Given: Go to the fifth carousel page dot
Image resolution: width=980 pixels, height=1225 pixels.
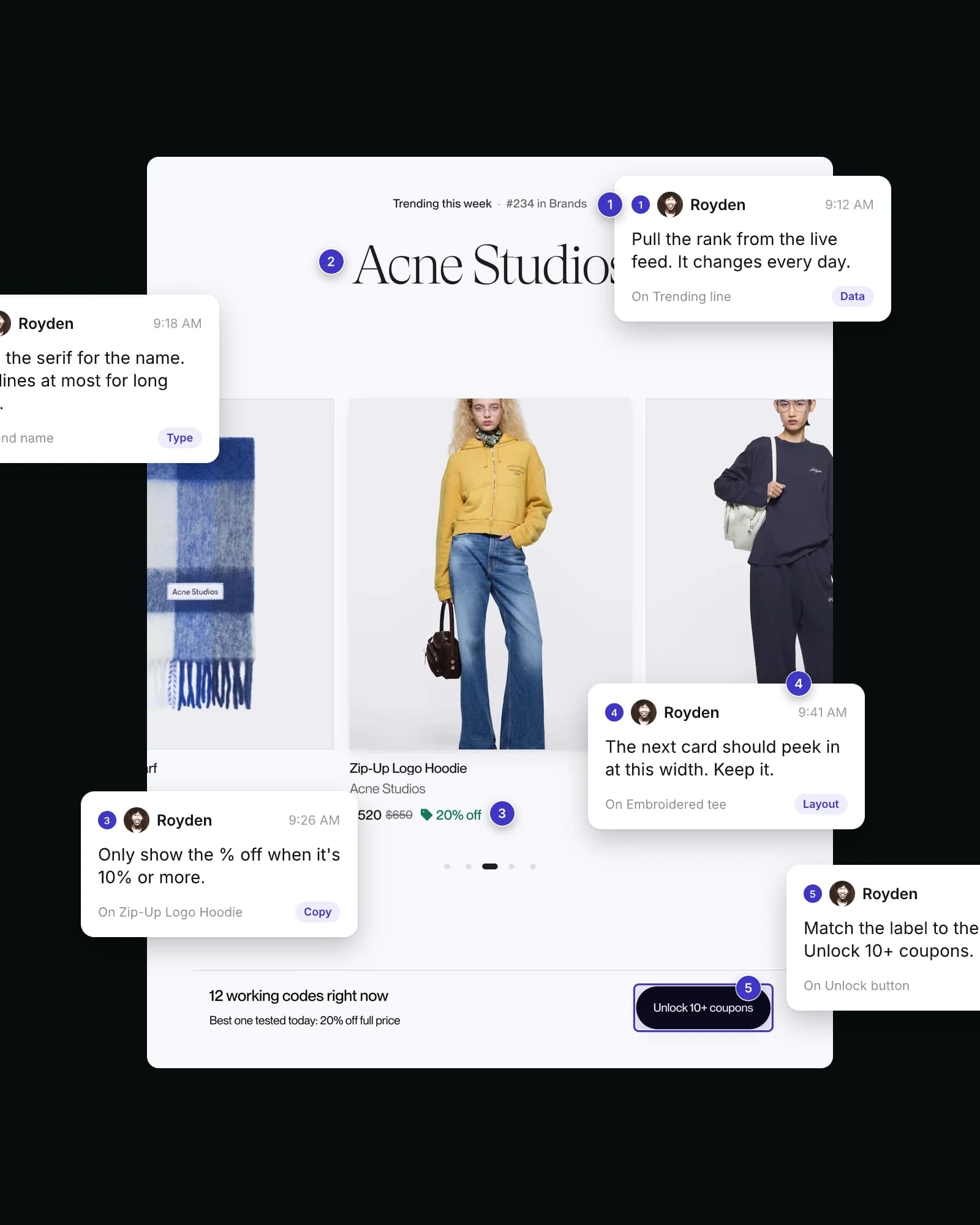Looking at the screenshot, I should click(533, 866).
